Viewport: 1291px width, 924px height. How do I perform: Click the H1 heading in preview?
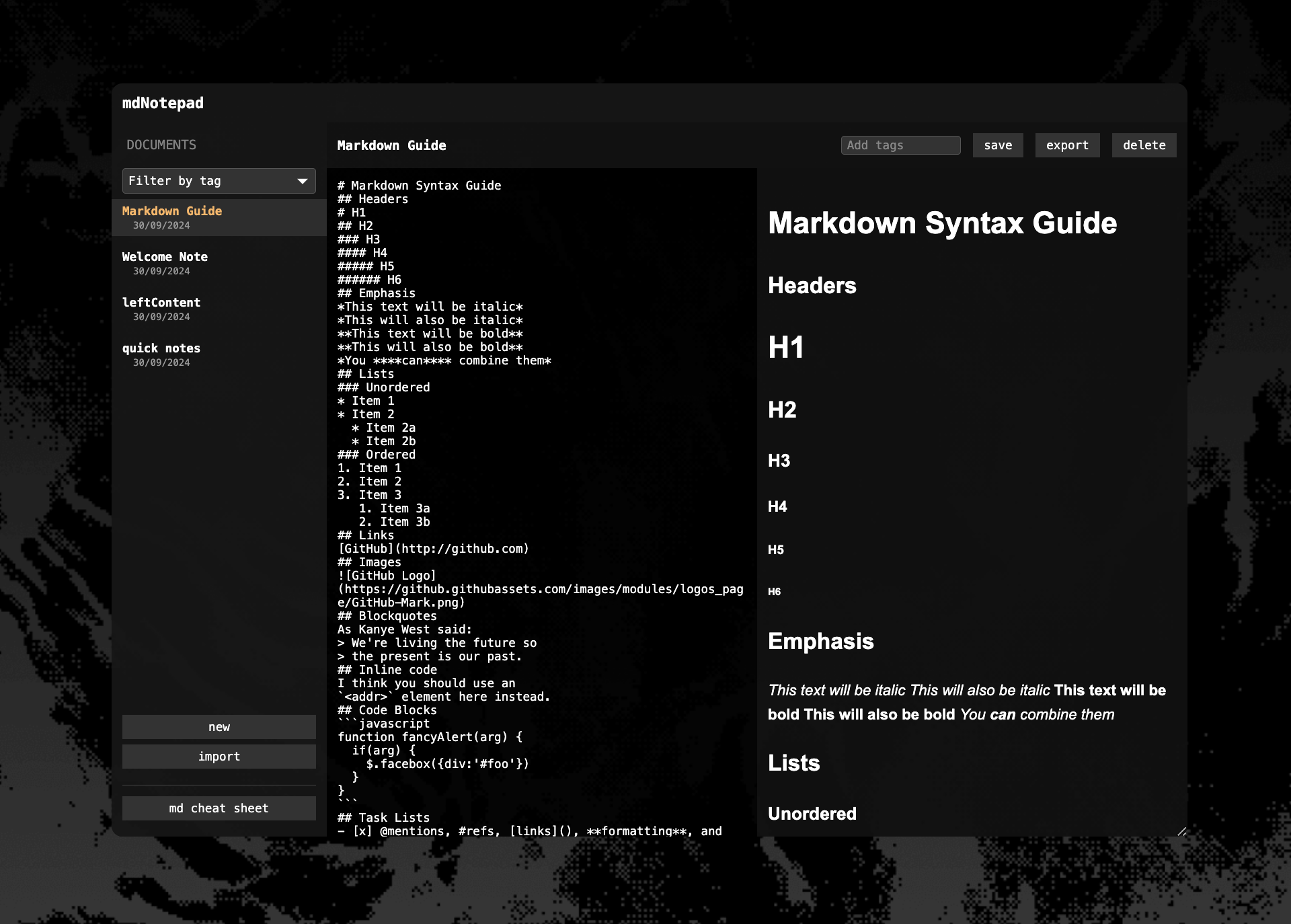pyautogui.click(x=786, y=348)
